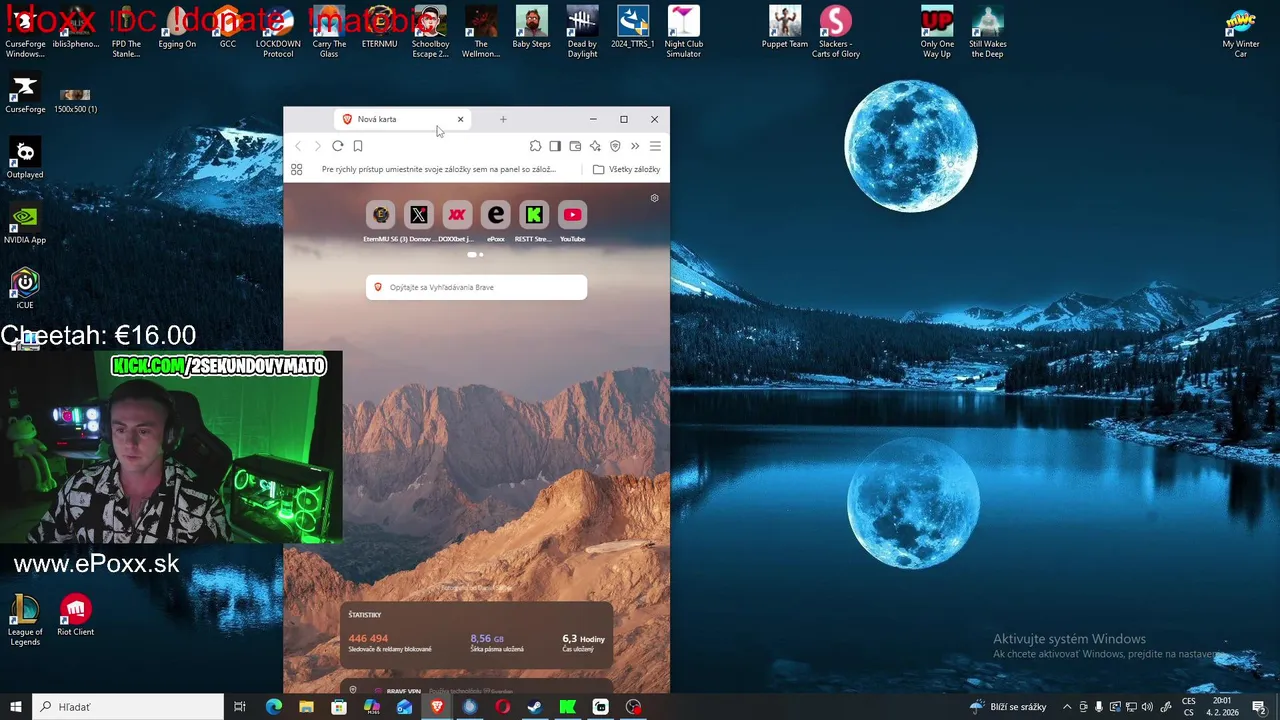The height and width of the screenshot is (720, 1280).
Task: Expand hidden toolbar items chevron
Action: [635, 146]
